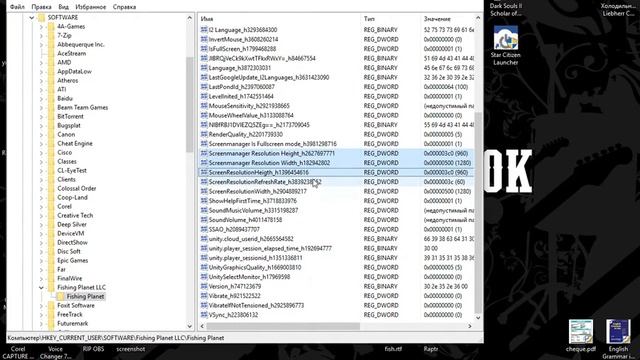Click the Vibrate_h921522522 value icon
640x360 pixels.
coord(204,296)
